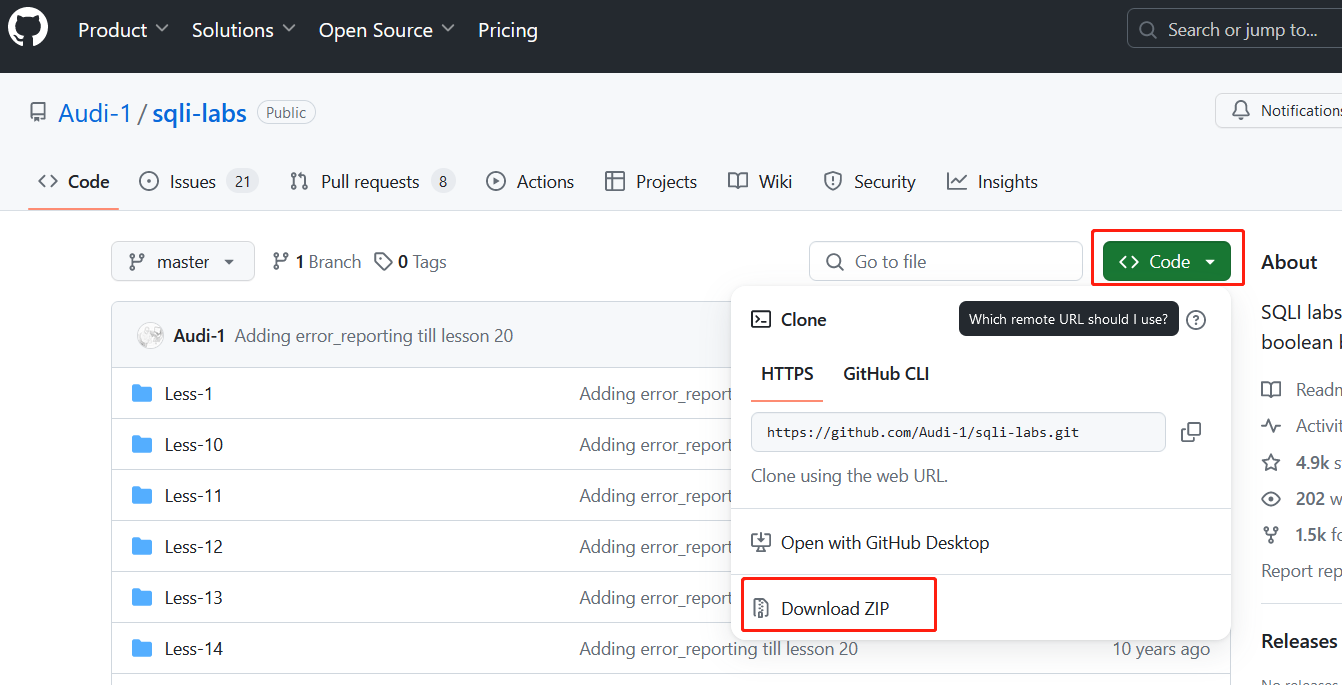Viewport: 1342px width, 685px height.
Task: Click the remote URL help question icon
Action: click(1196, 320)
